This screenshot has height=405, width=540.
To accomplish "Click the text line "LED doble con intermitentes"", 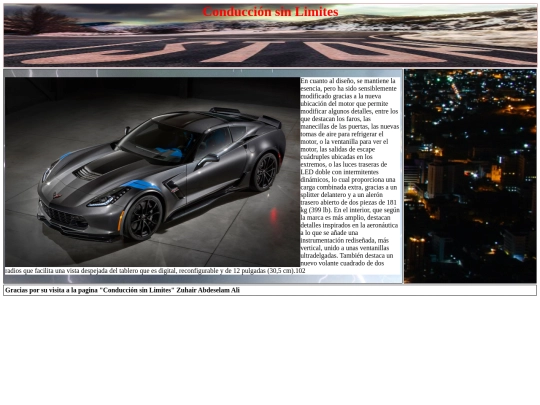I will (x=339, y=172).
